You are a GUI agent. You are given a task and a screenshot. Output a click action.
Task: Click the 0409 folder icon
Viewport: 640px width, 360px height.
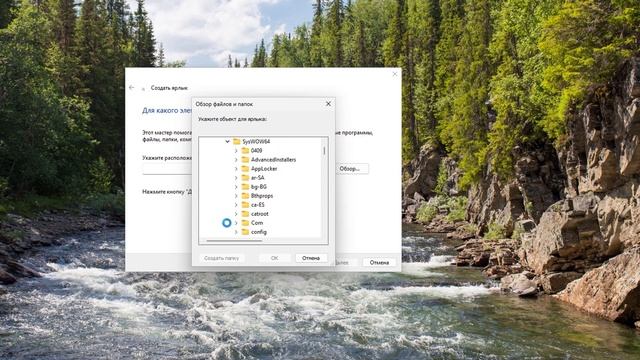pos(245,151)
